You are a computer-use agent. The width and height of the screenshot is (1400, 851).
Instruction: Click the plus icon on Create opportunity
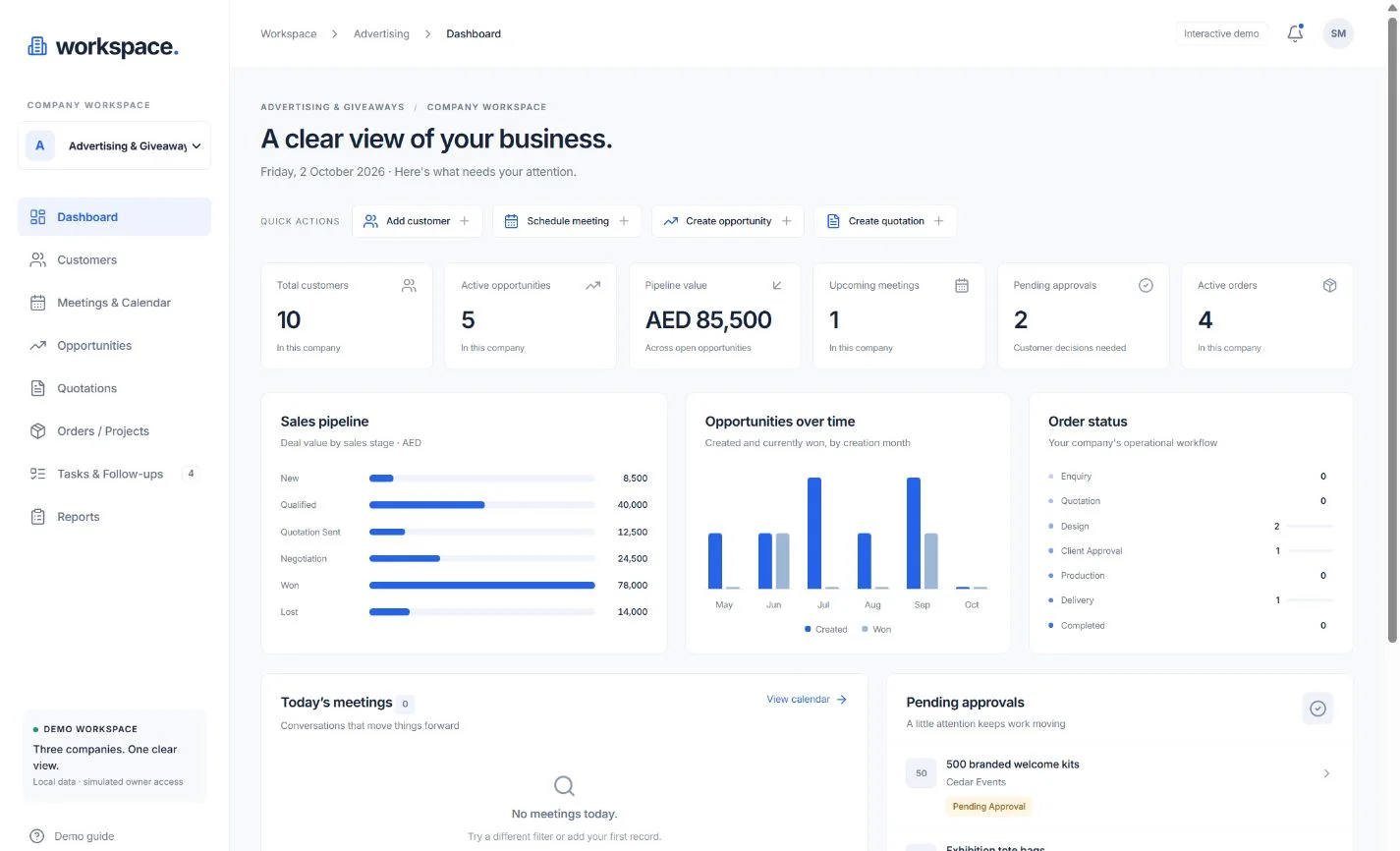click(786, 221)
